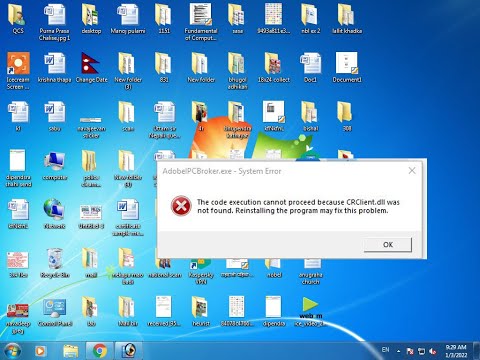Select the computer desktop icon

(55, 165)
